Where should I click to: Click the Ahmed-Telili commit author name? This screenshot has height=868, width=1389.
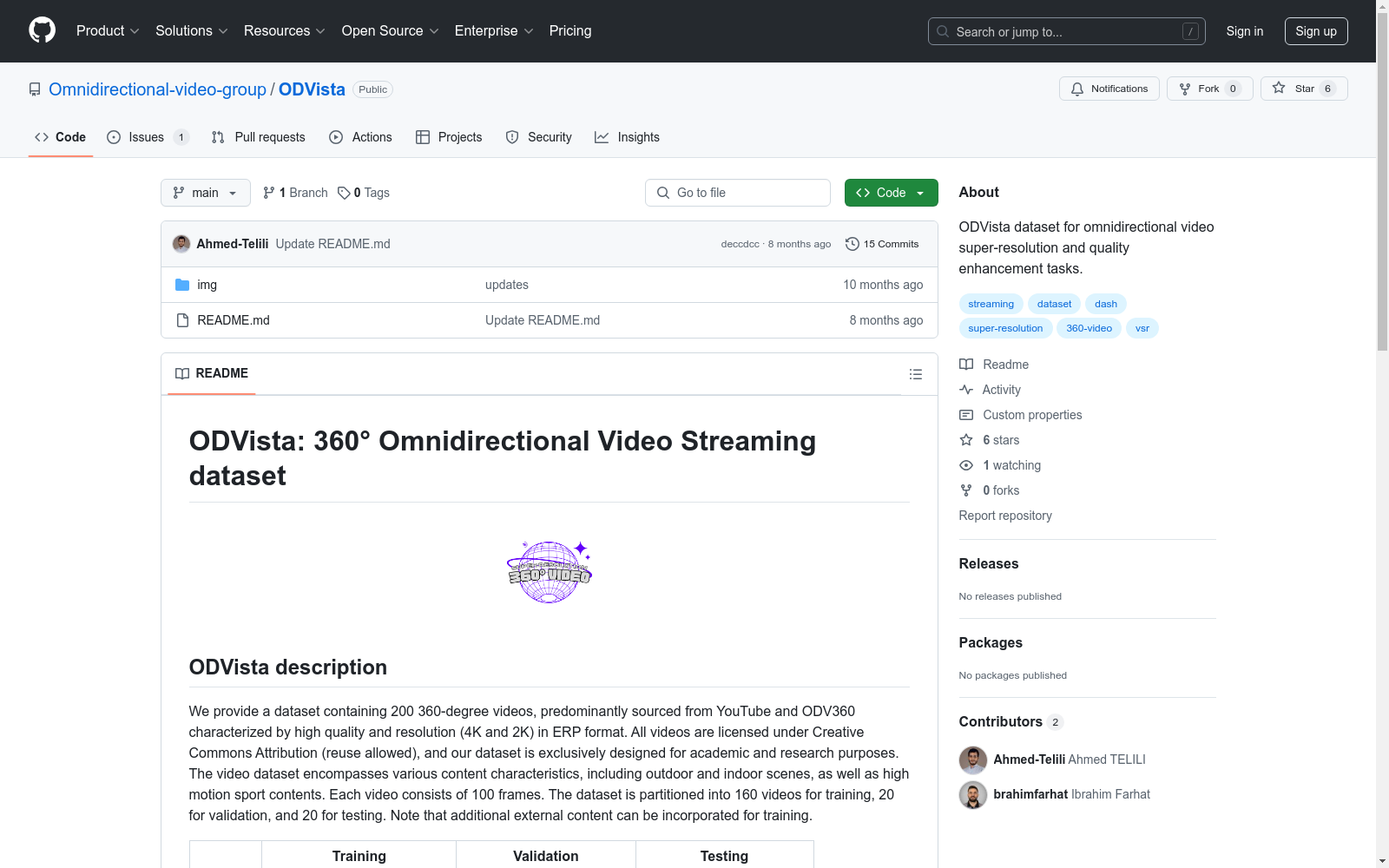[232, 244]
